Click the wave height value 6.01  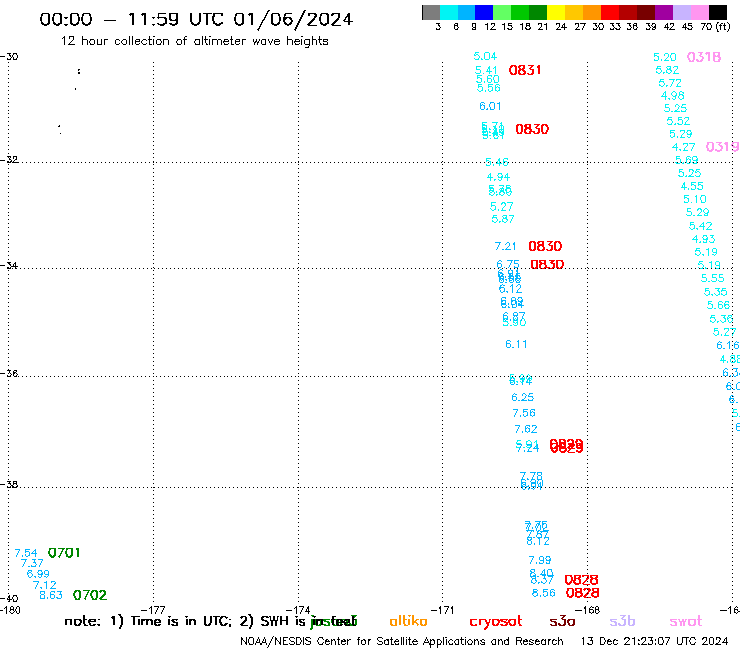click(x=490, y=106)
